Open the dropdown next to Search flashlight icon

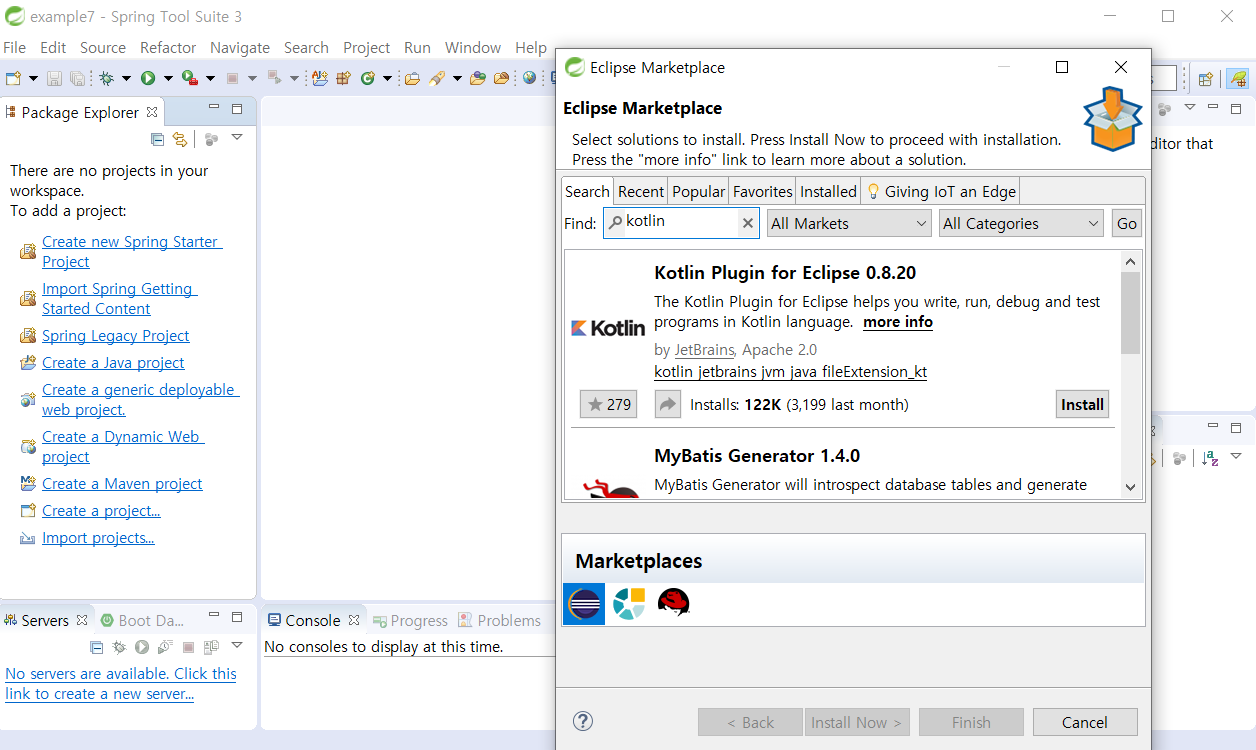pos(457,78)
